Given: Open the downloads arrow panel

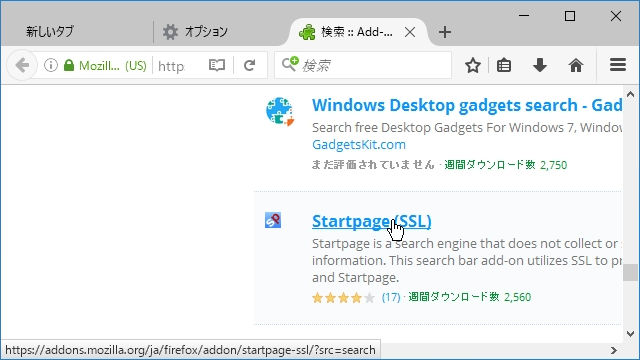Looking at the screenshot, I should 540,65.
